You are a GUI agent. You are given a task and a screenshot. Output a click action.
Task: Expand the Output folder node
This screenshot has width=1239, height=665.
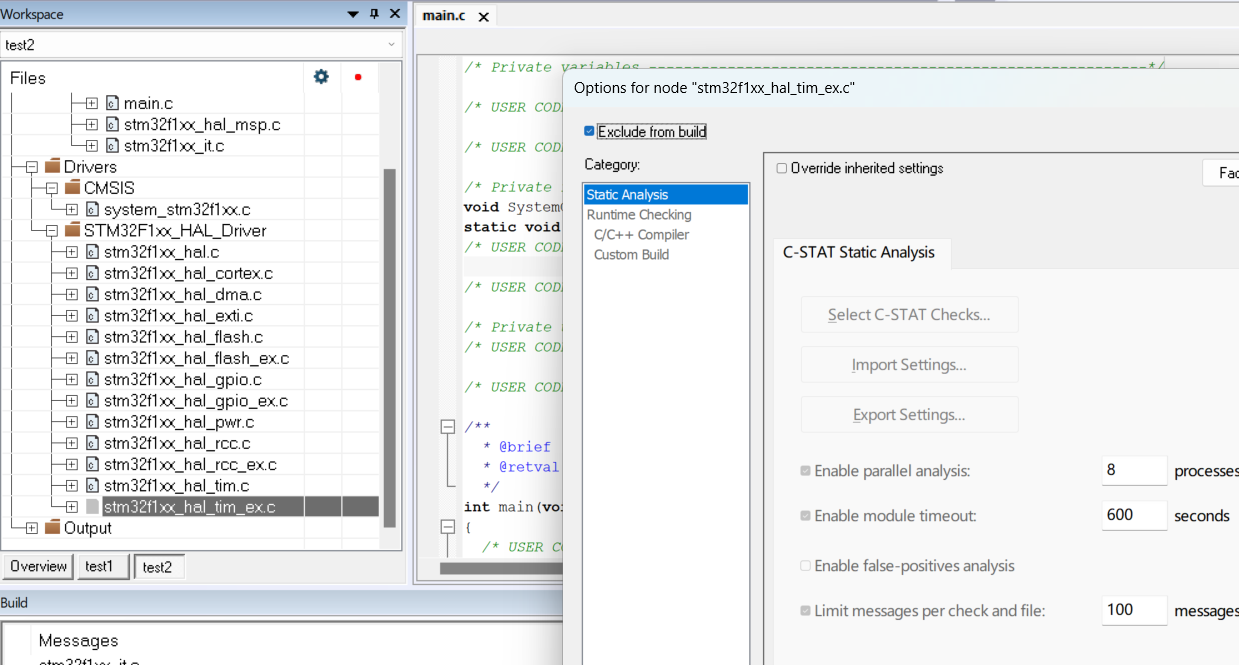31,527
